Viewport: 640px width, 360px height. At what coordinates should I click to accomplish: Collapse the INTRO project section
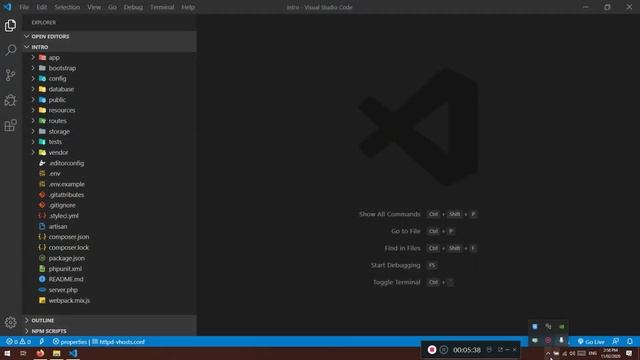[x=109, y=47]
